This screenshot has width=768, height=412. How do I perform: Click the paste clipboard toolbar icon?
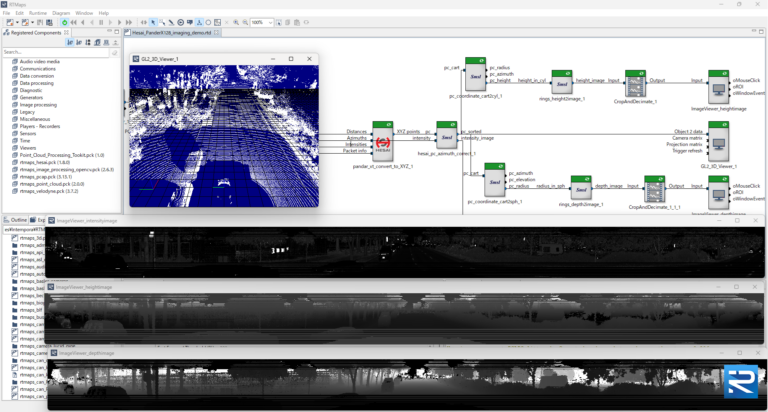pos(297,22)
